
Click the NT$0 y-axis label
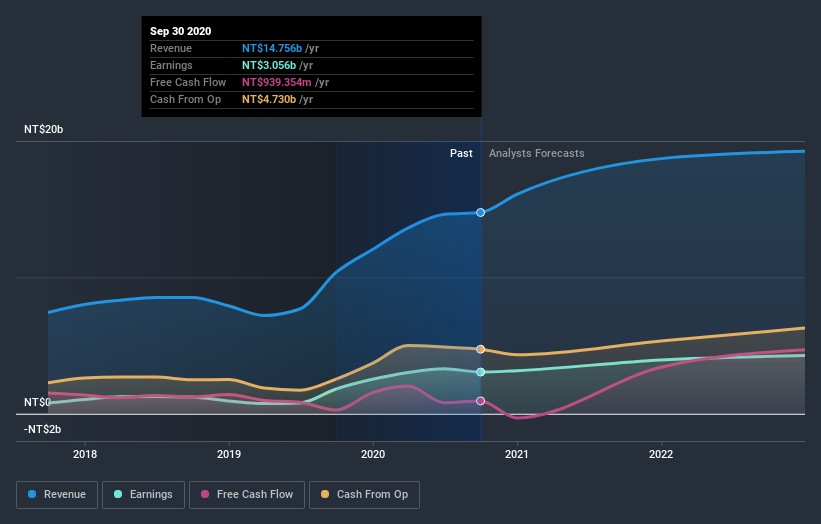pyautogui.click(x=37, y=402)
